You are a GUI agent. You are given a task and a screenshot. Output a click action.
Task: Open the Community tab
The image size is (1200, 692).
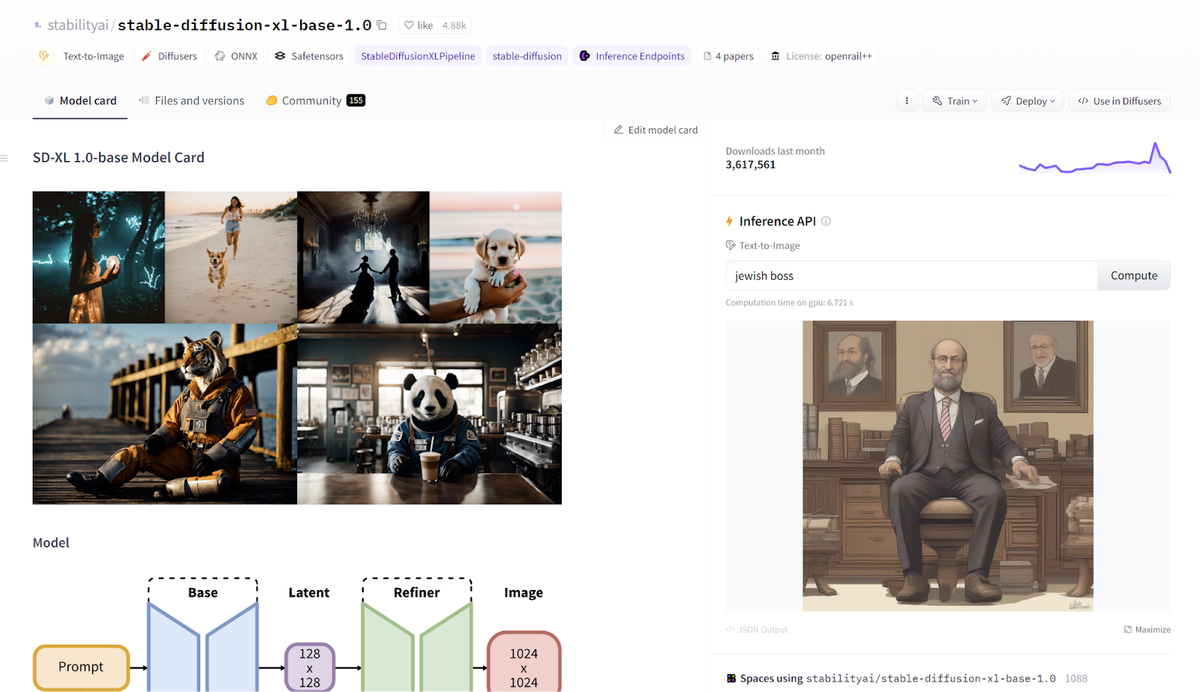(x=315, y=100)
